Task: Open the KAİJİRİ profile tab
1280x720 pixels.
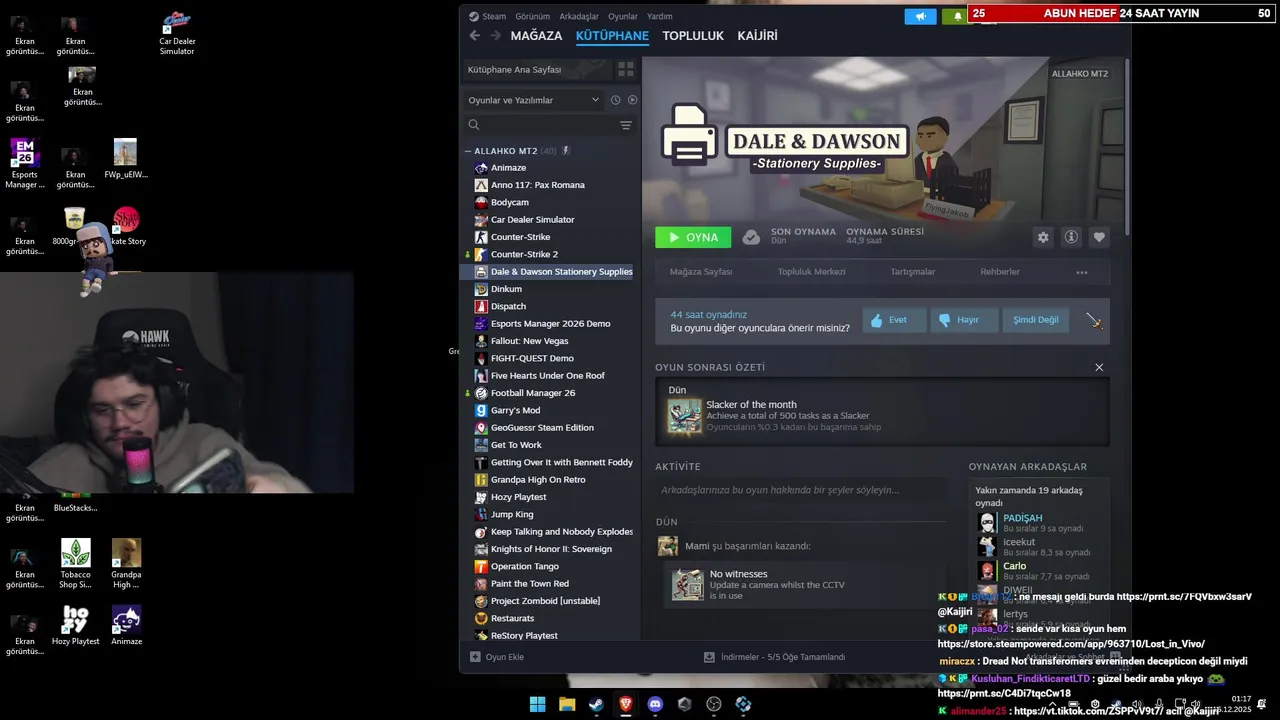Action: 757,36
